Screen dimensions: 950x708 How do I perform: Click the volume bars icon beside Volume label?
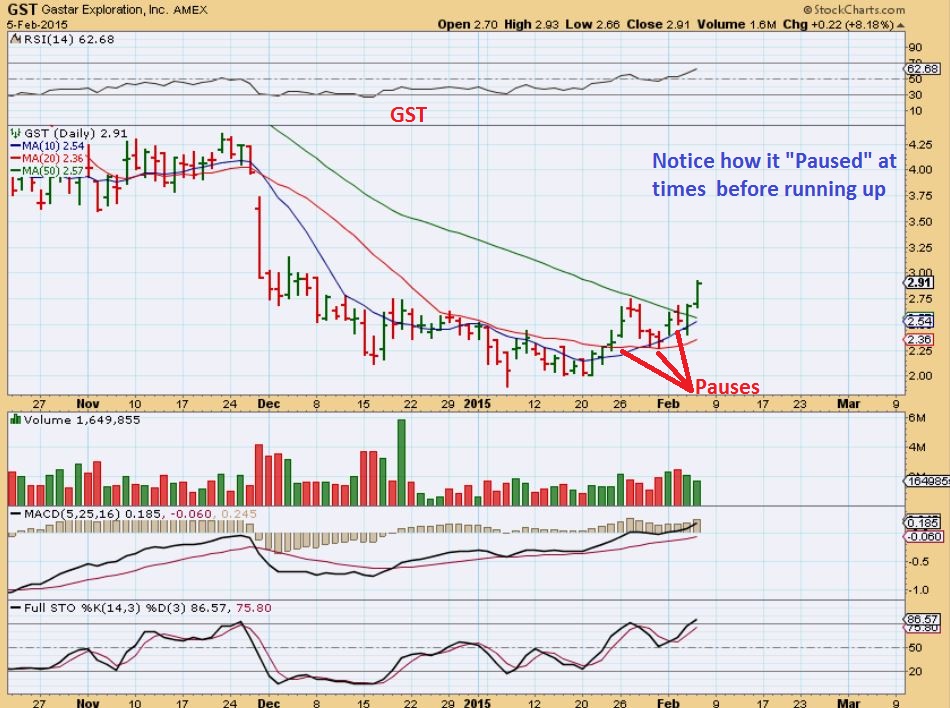pos(16,419)
